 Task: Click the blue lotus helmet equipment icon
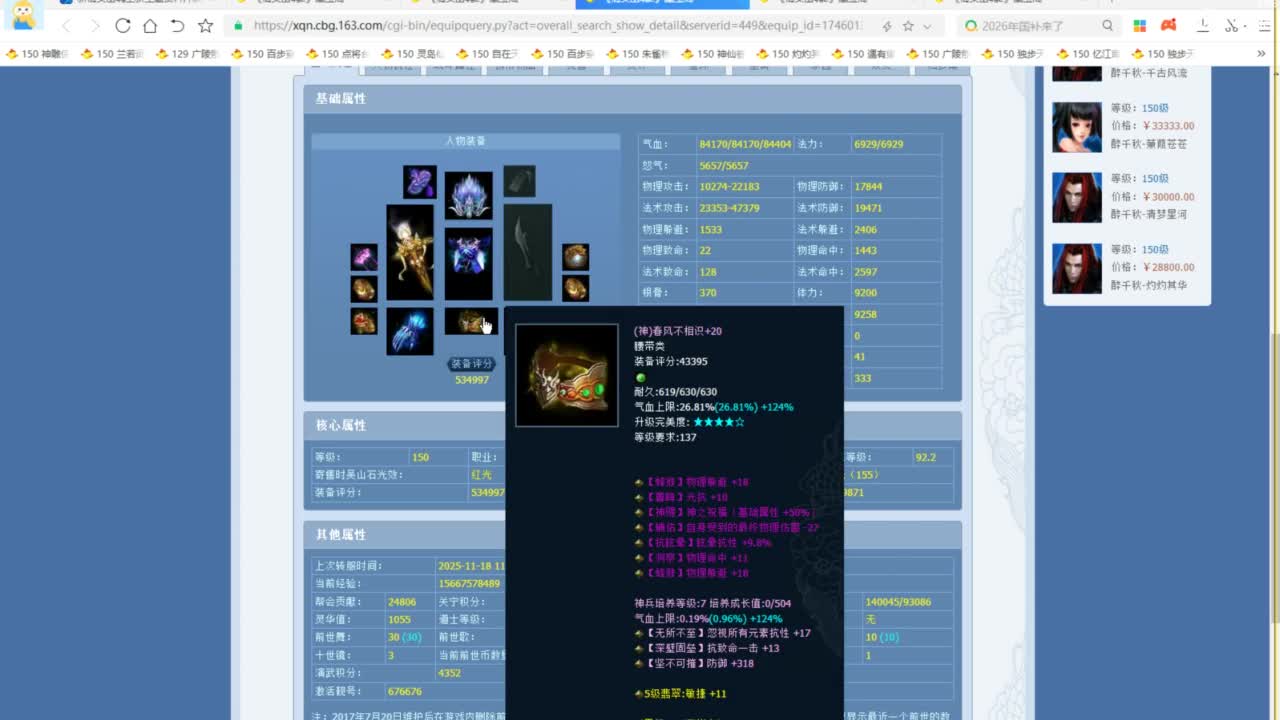pyautogui.click(x=468, y=195)
